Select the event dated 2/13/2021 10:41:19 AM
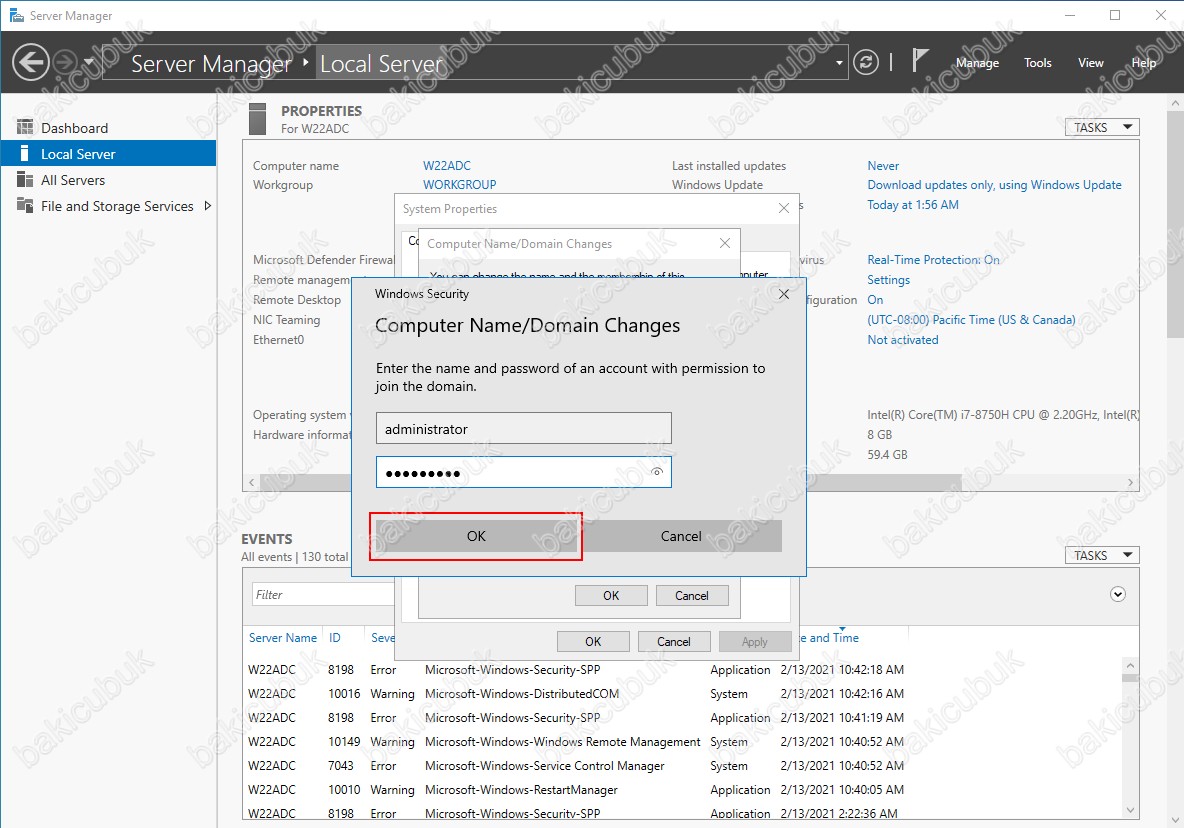The height and width of the screenshot is (828, 1184). [x=575, y=718]
